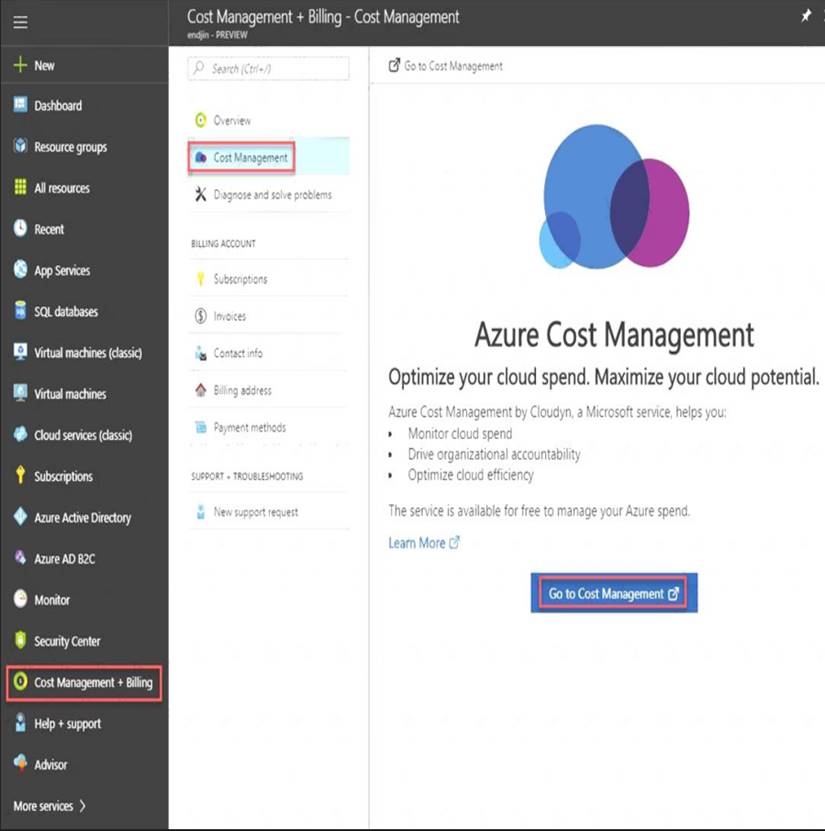
Task: Select the Virtual machines monitor icon
Action: click(20, 393)
